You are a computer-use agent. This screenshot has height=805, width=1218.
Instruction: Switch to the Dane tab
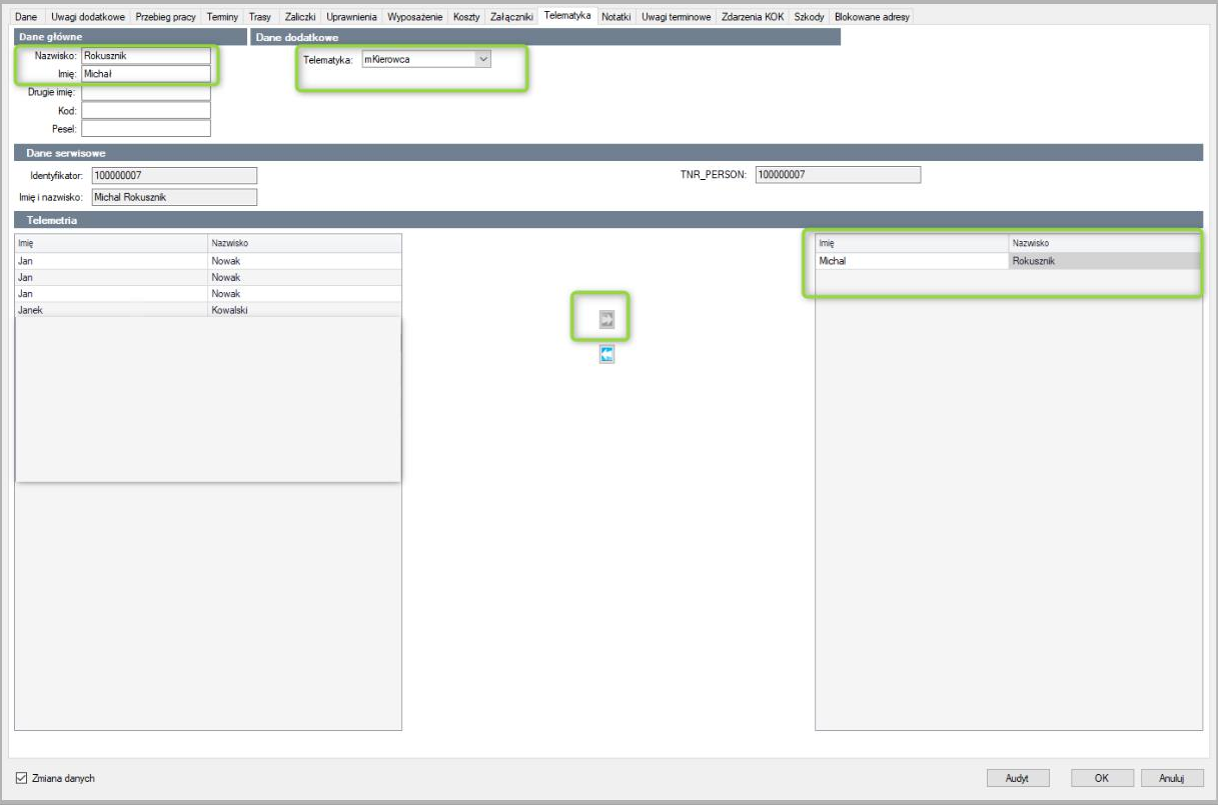(25, 17)
